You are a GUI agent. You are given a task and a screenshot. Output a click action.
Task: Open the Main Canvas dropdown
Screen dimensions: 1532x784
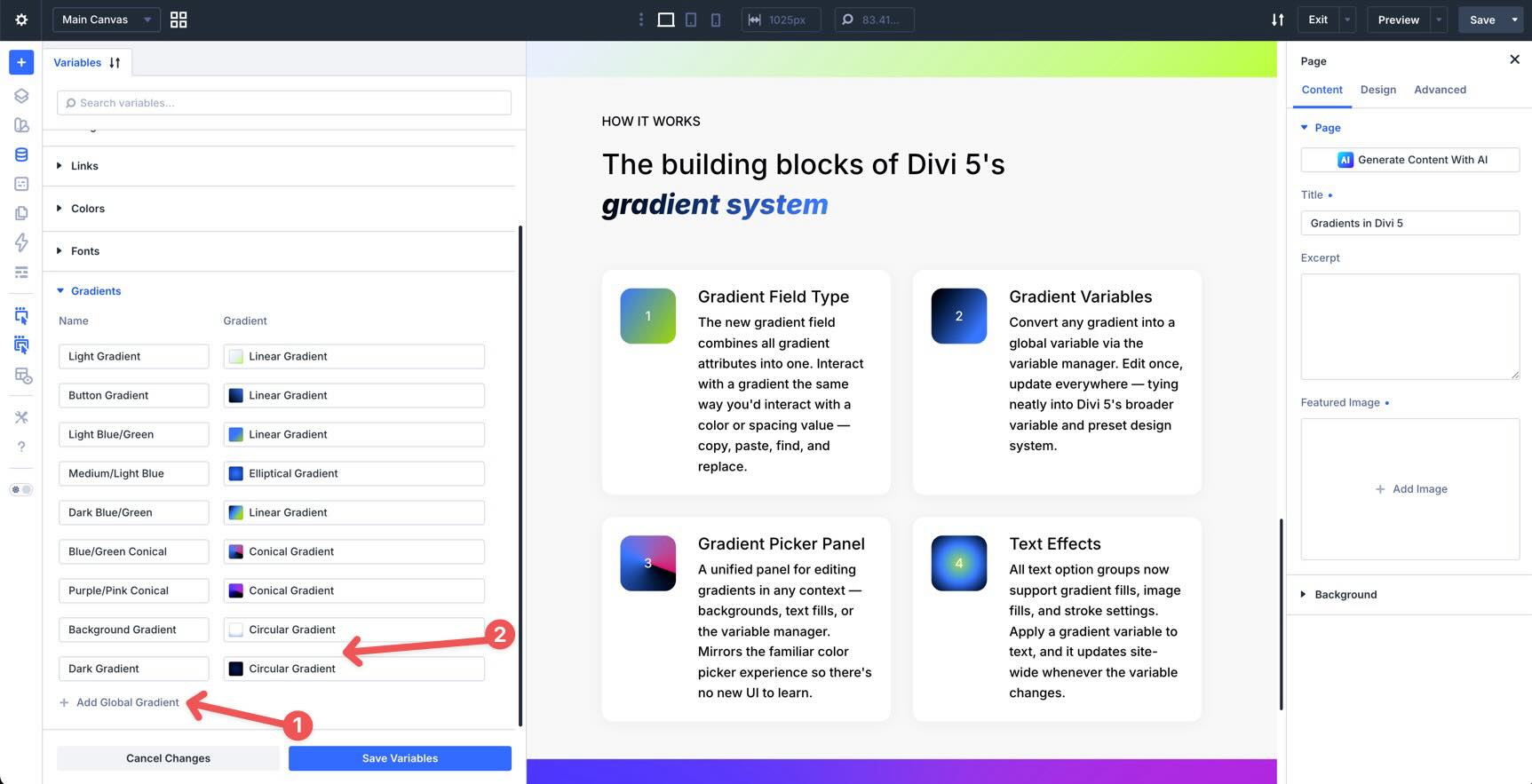(107, 20)
